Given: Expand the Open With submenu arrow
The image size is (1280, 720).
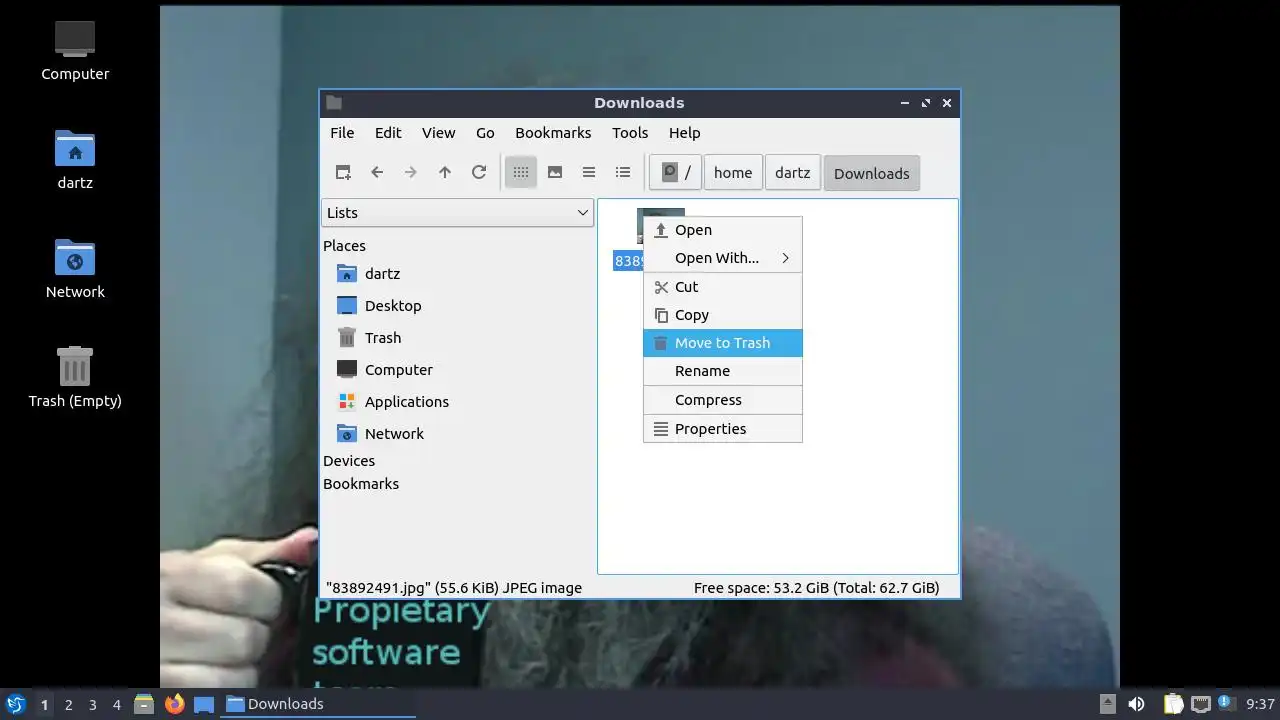Looking at the screenshot, I should (786, 258).
